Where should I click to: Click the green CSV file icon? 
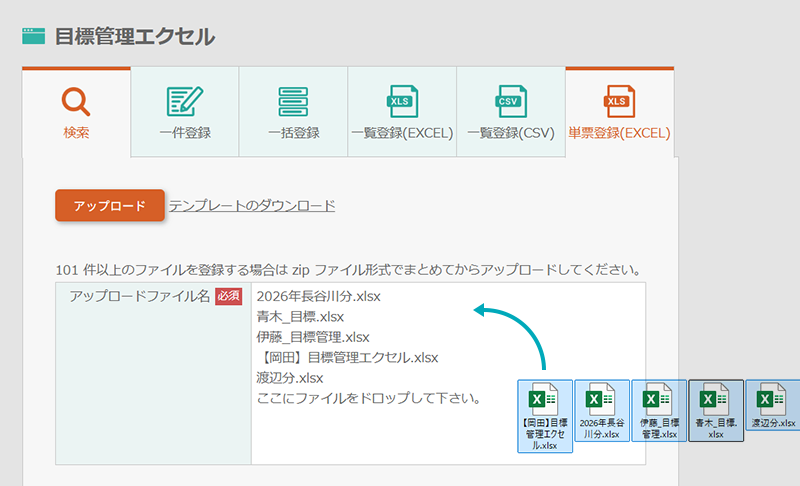click(511, 101)
